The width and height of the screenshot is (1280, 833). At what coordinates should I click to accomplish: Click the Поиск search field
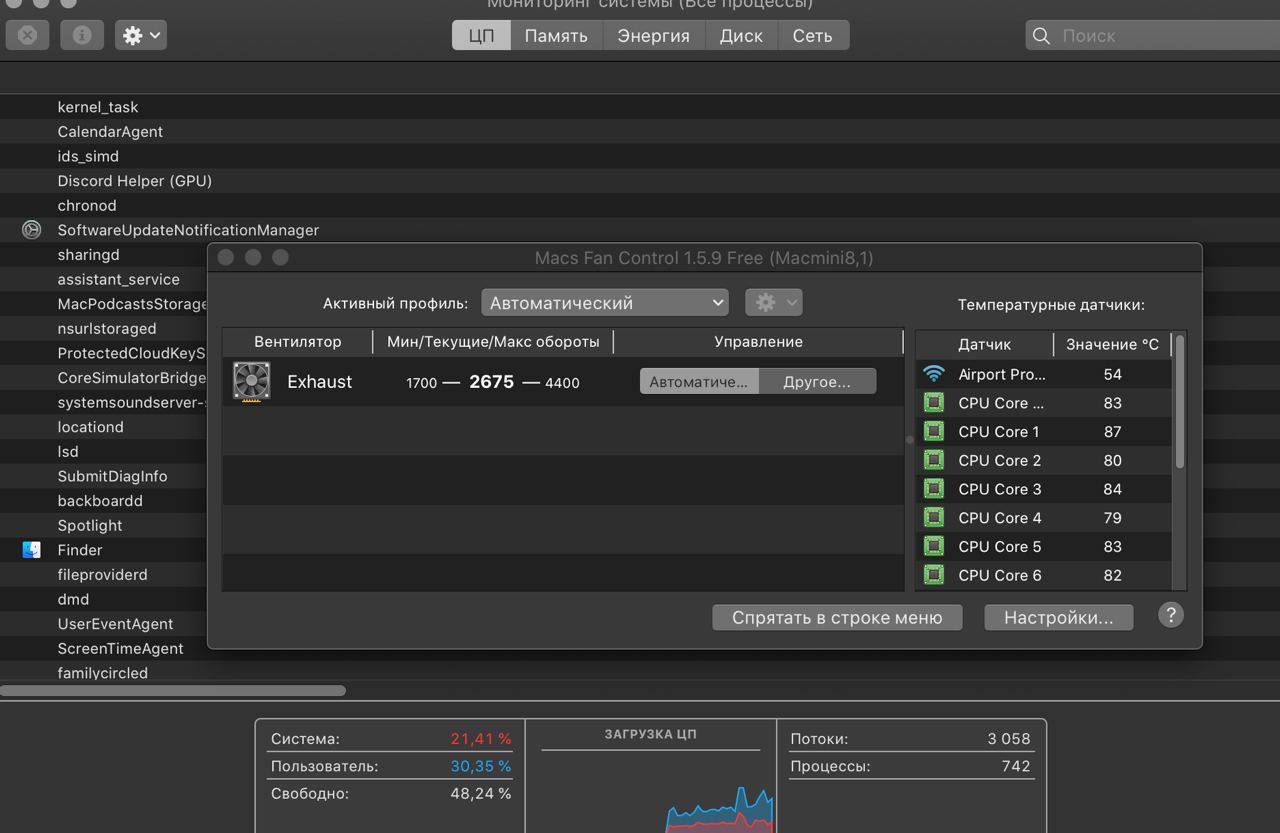1152,35
